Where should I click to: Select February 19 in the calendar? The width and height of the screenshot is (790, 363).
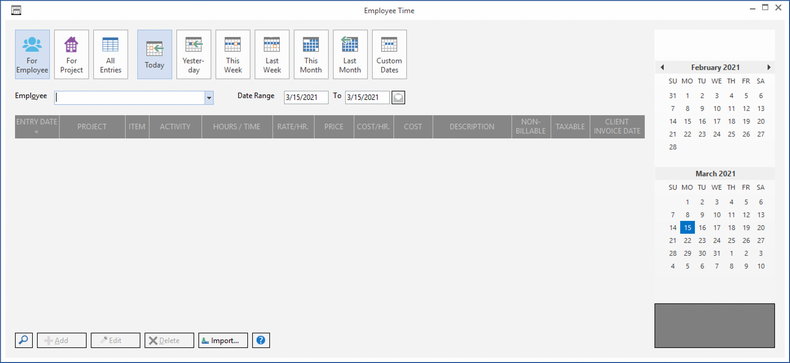(746, 121)
